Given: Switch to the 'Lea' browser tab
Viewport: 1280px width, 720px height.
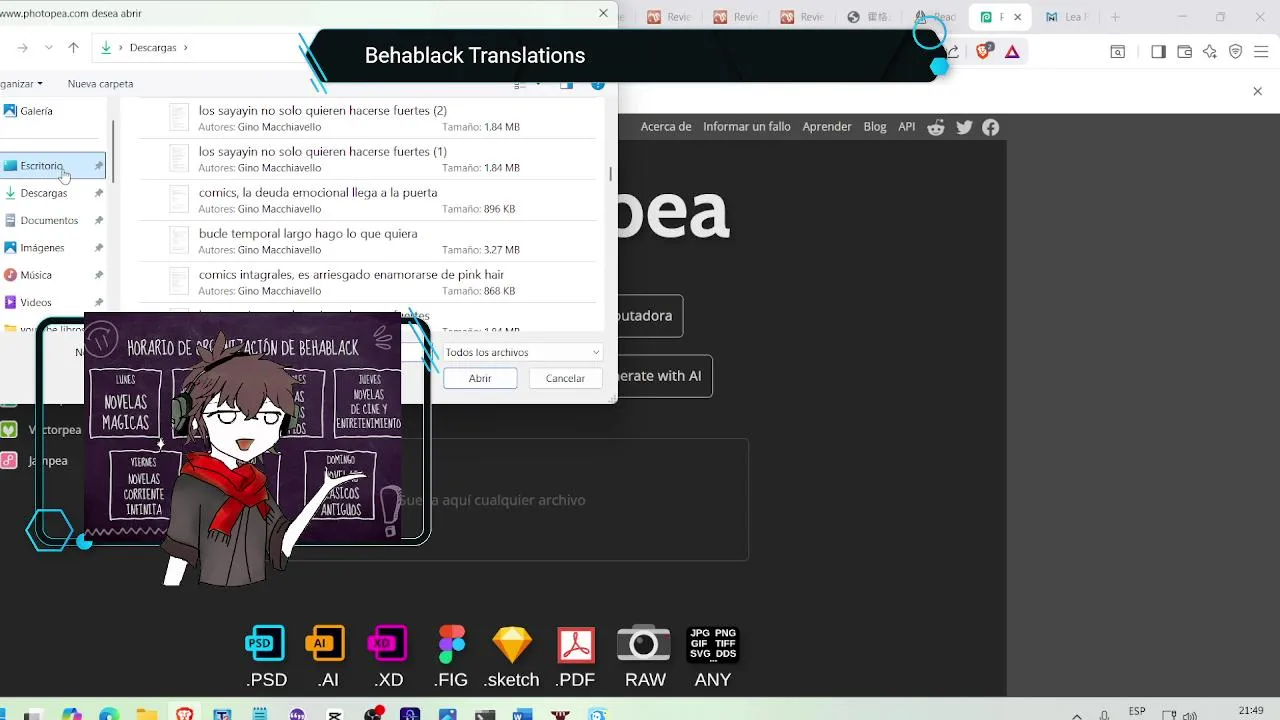Looking at the screenshot, I should (1067, 17).
